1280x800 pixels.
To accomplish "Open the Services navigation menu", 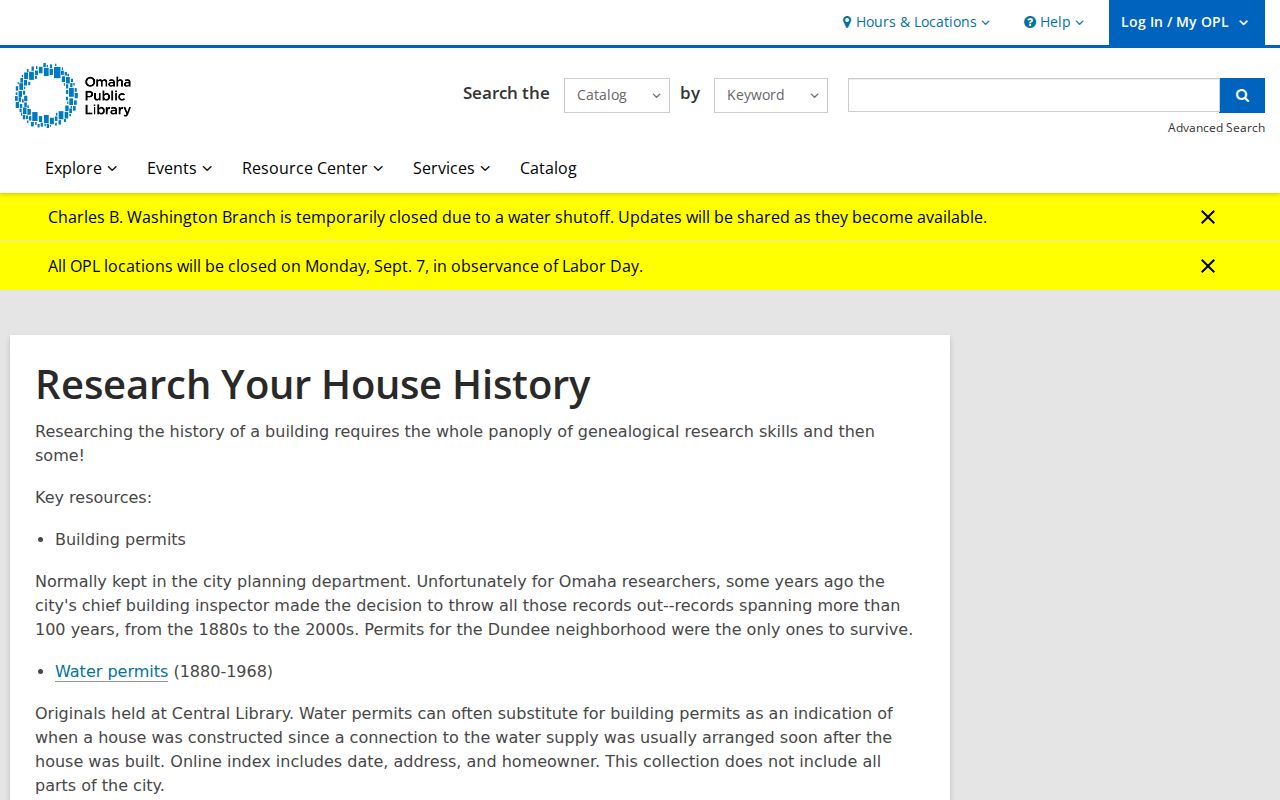I will pos(452,168).
